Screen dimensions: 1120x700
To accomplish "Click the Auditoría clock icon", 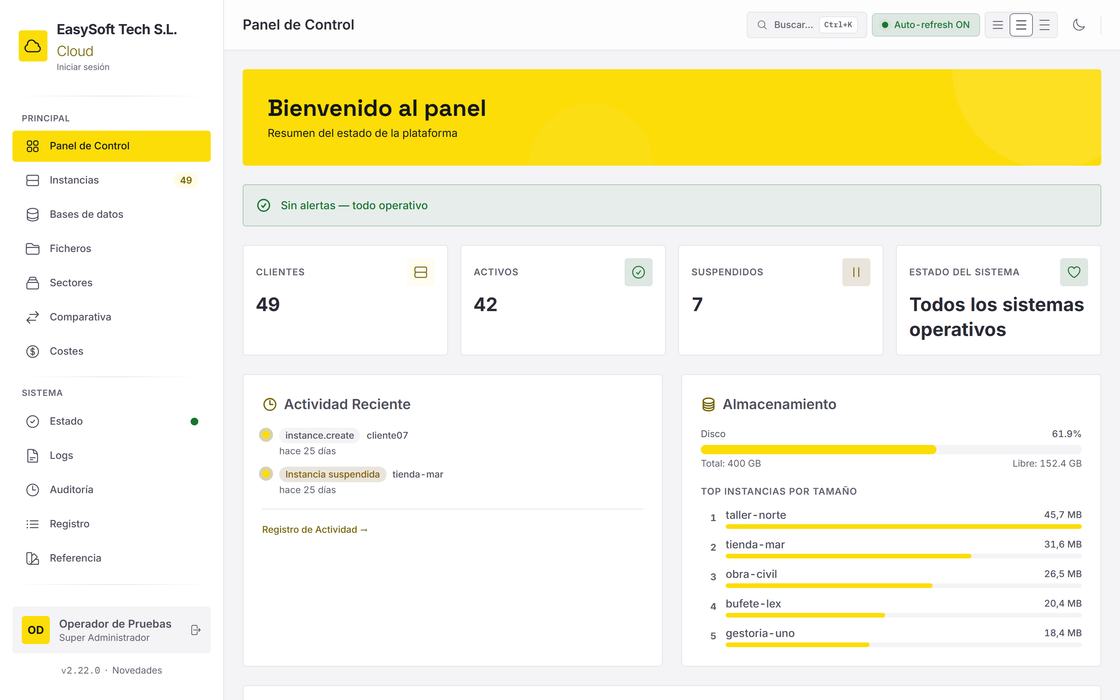I will (x=33, y=491).
